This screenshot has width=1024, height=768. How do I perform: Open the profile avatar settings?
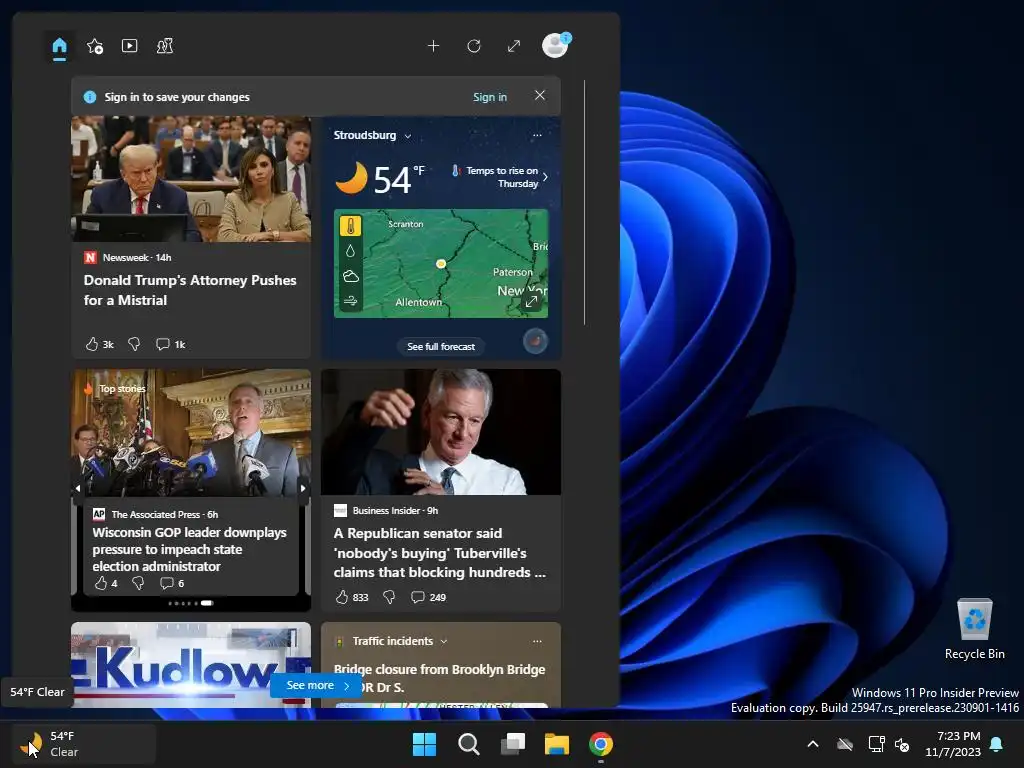tap(556, 45)
